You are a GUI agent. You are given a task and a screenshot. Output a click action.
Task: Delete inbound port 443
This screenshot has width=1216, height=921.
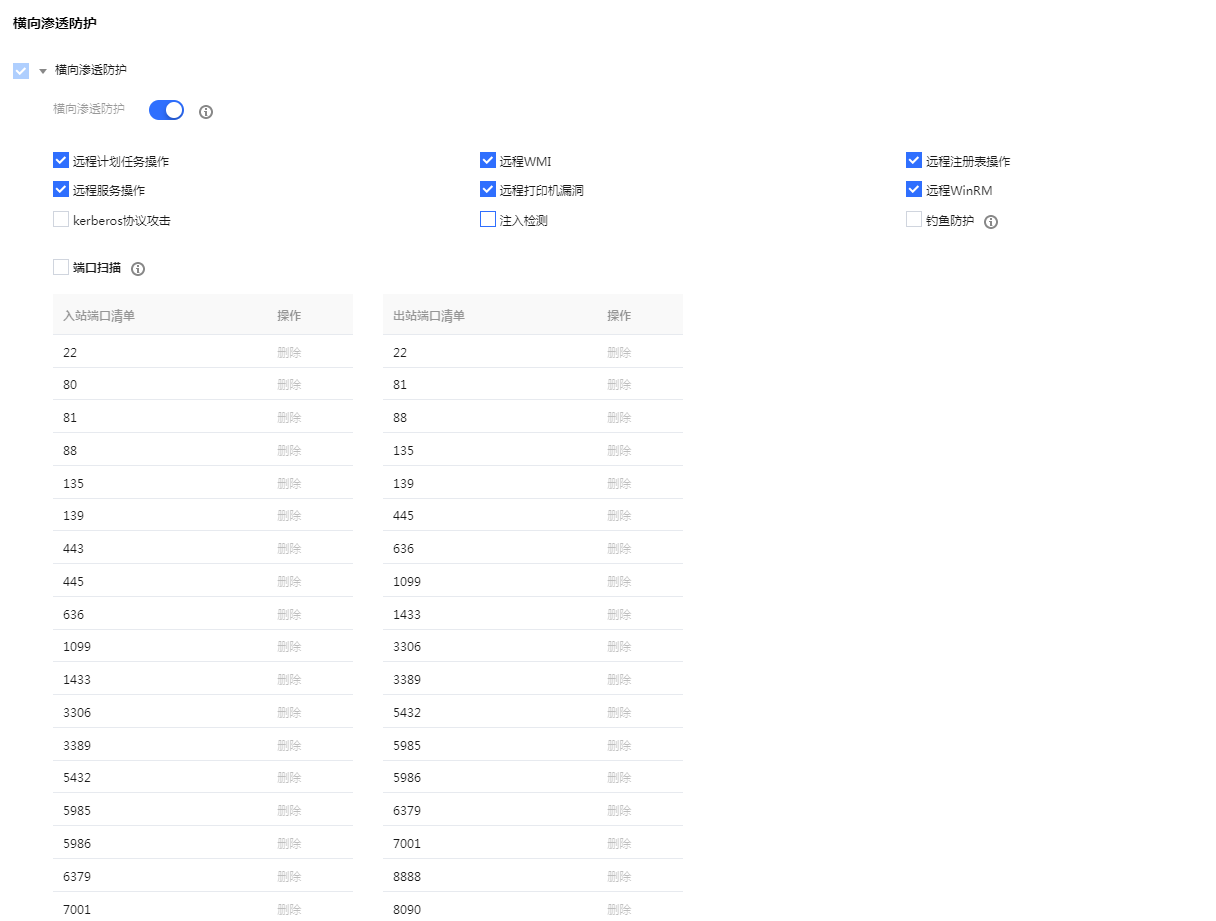(x=289, y=549)
